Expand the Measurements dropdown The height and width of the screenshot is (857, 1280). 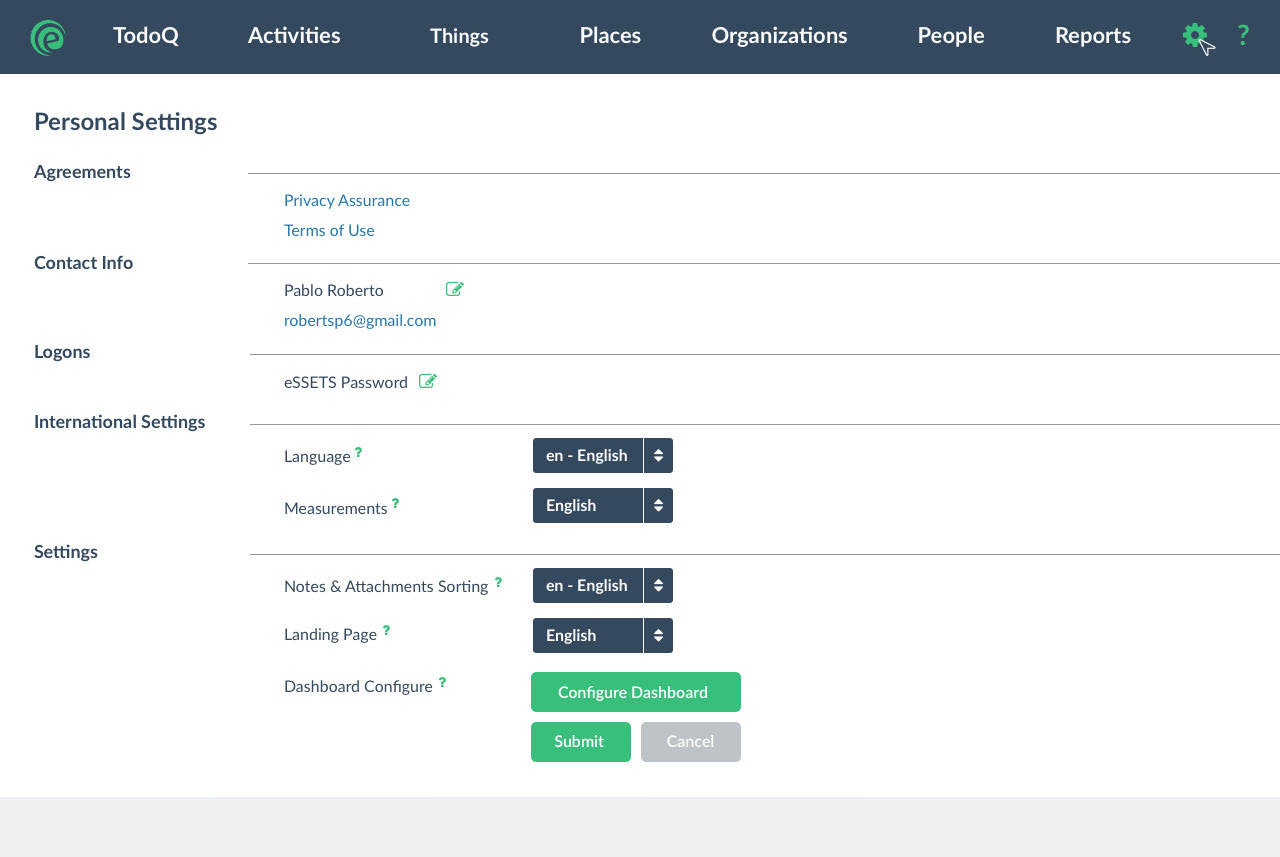tap(602, 505)
